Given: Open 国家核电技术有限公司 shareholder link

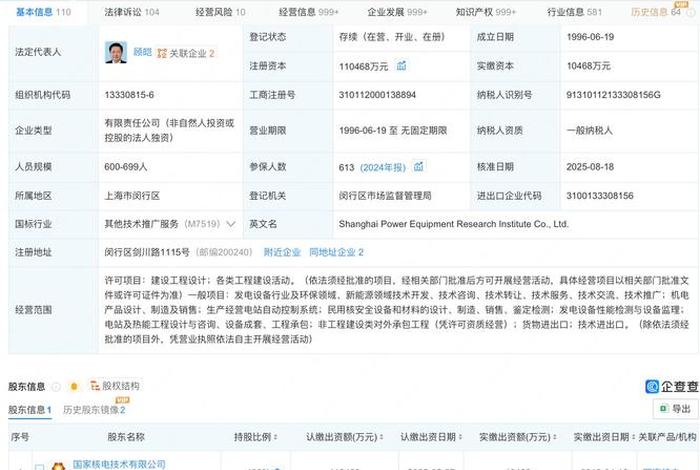Looking at the screenshot, I should pyautogui.click(x=119, y=465).
